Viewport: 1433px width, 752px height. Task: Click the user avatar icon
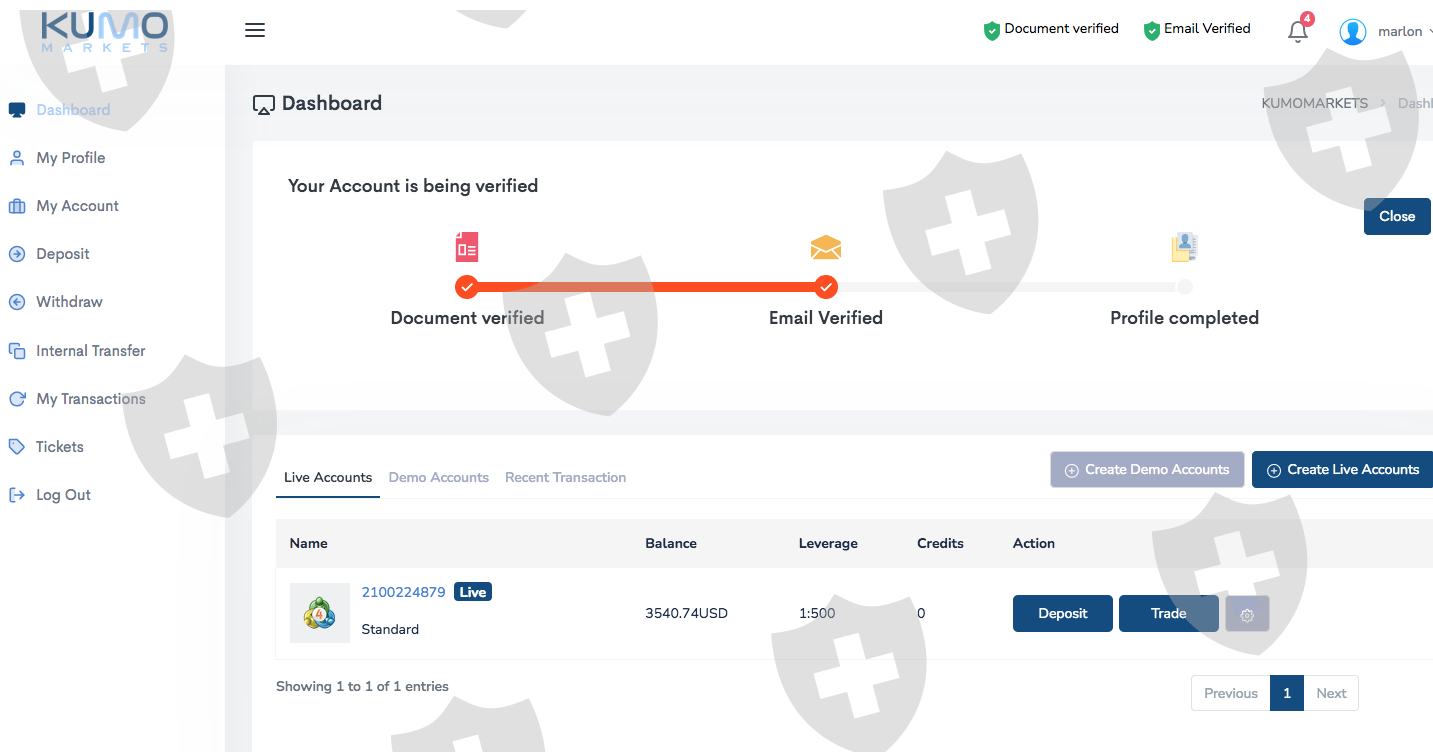[1353, 32]
